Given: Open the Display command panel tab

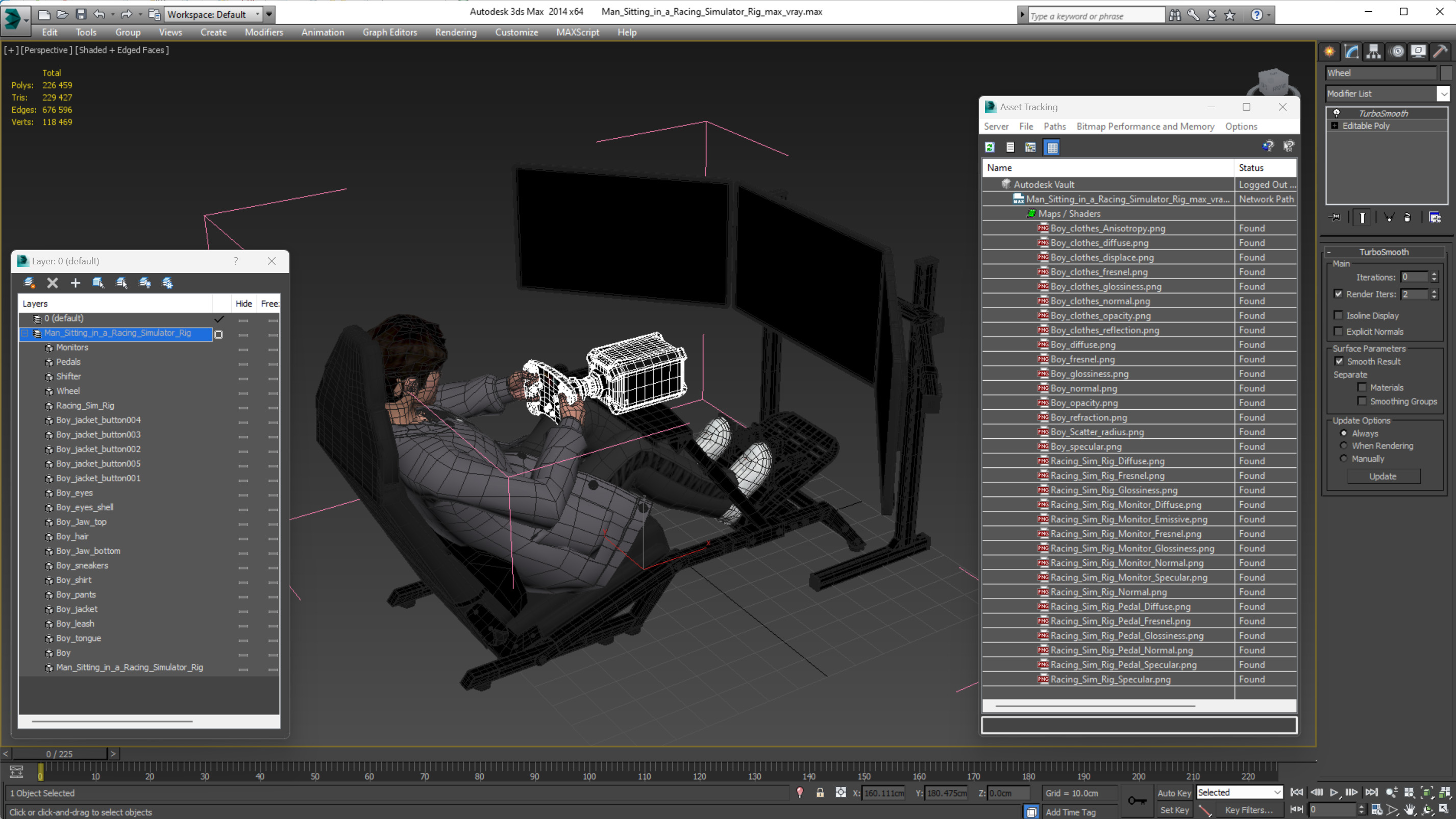Looking at the screenshot, I should pyautogui.click(x=1418, y=52).
